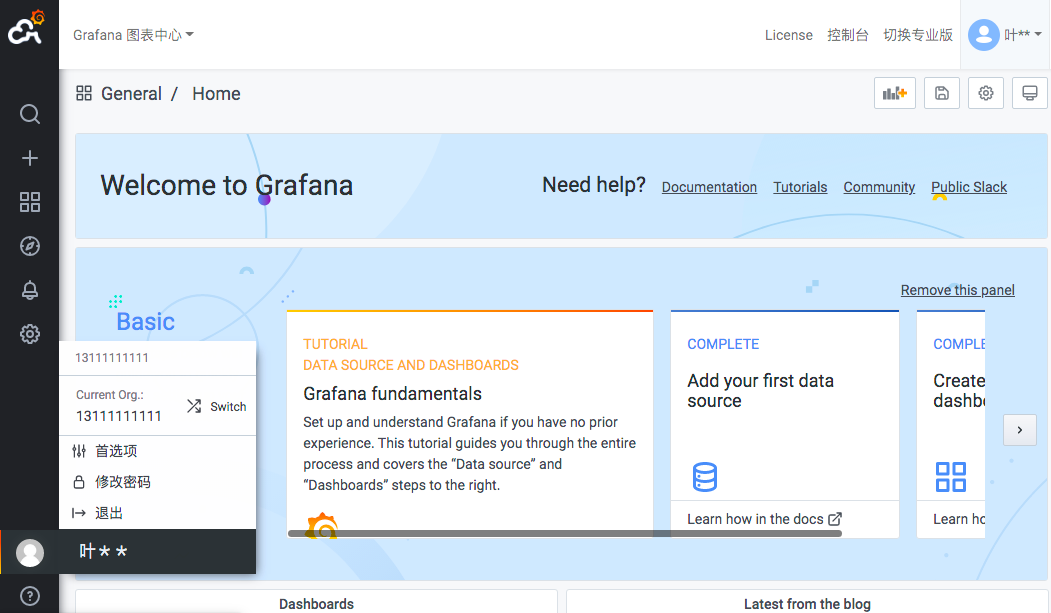Open the Public Slack link

point(969,187)
